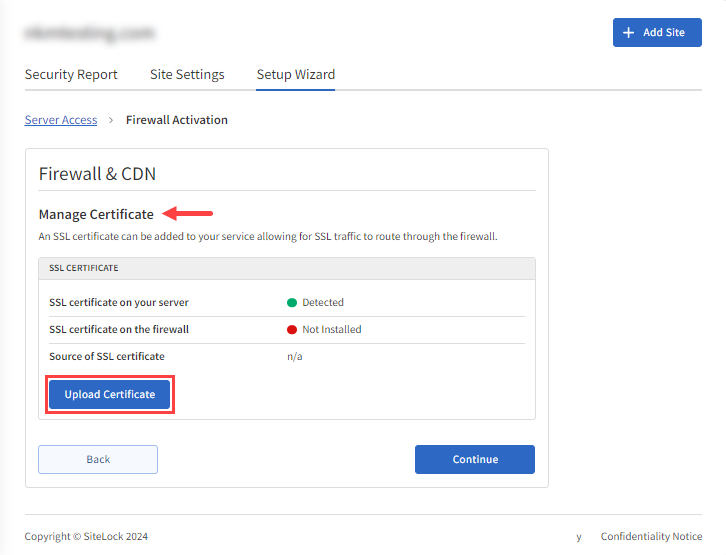
Task: Click the green Detected status dot
Action: point(292,302)
